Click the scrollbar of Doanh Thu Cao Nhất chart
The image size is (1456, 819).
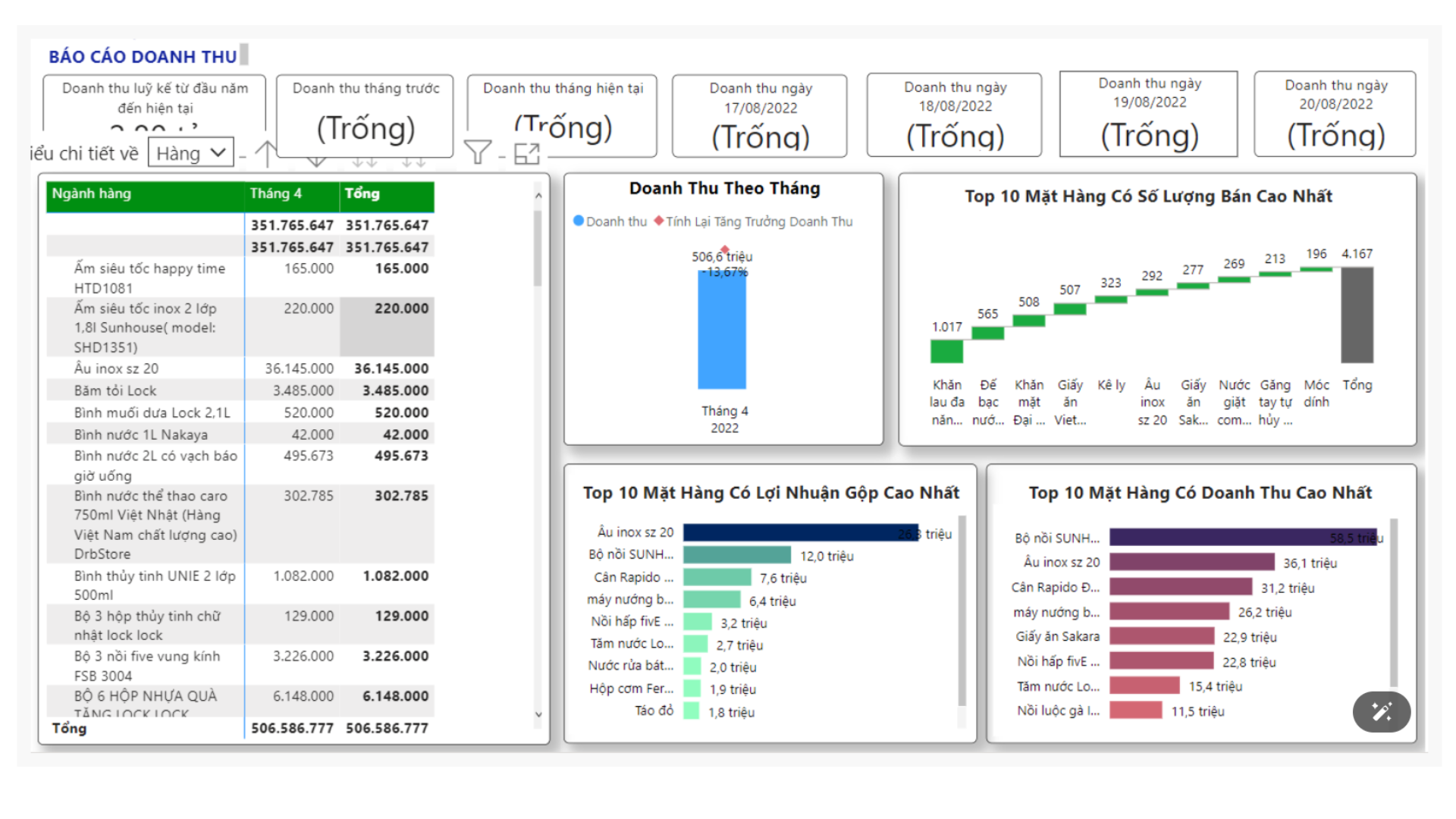[1394, 603]
